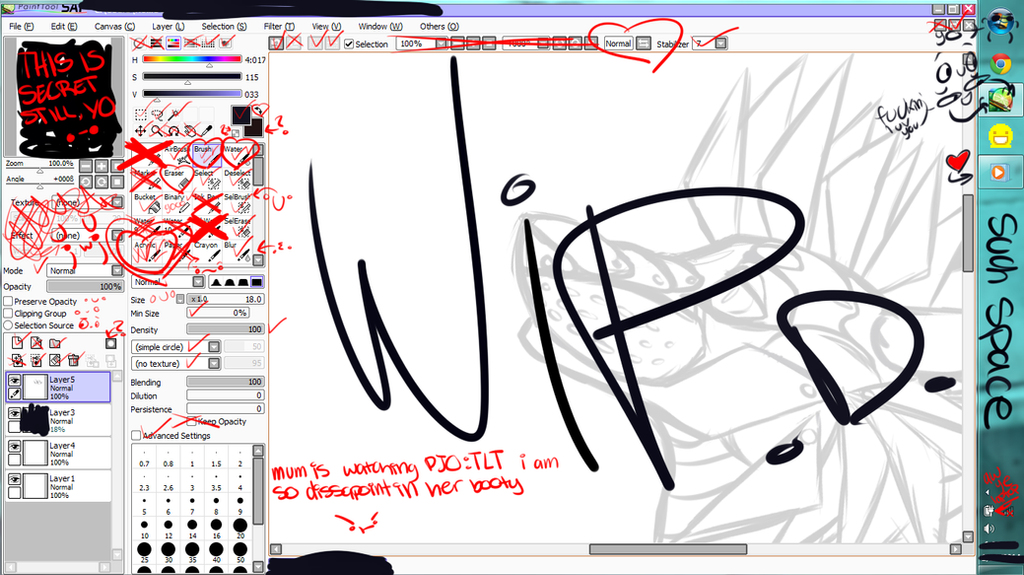The height and width of the screenshot is (575, 1024).
Task: Choose the Bucket fill tool
Action: tap(146, 203)
